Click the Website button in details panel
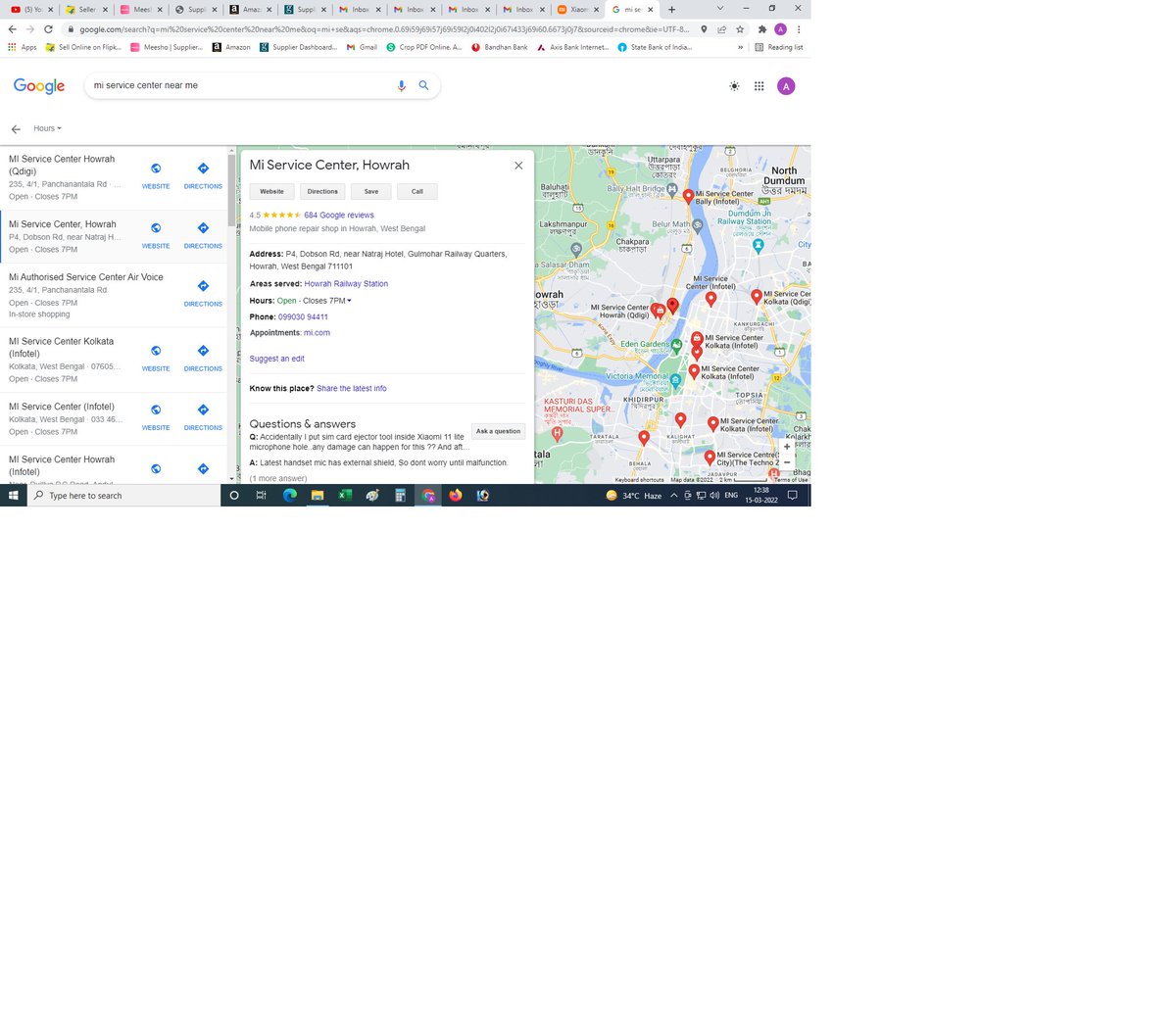 (271, 192)
